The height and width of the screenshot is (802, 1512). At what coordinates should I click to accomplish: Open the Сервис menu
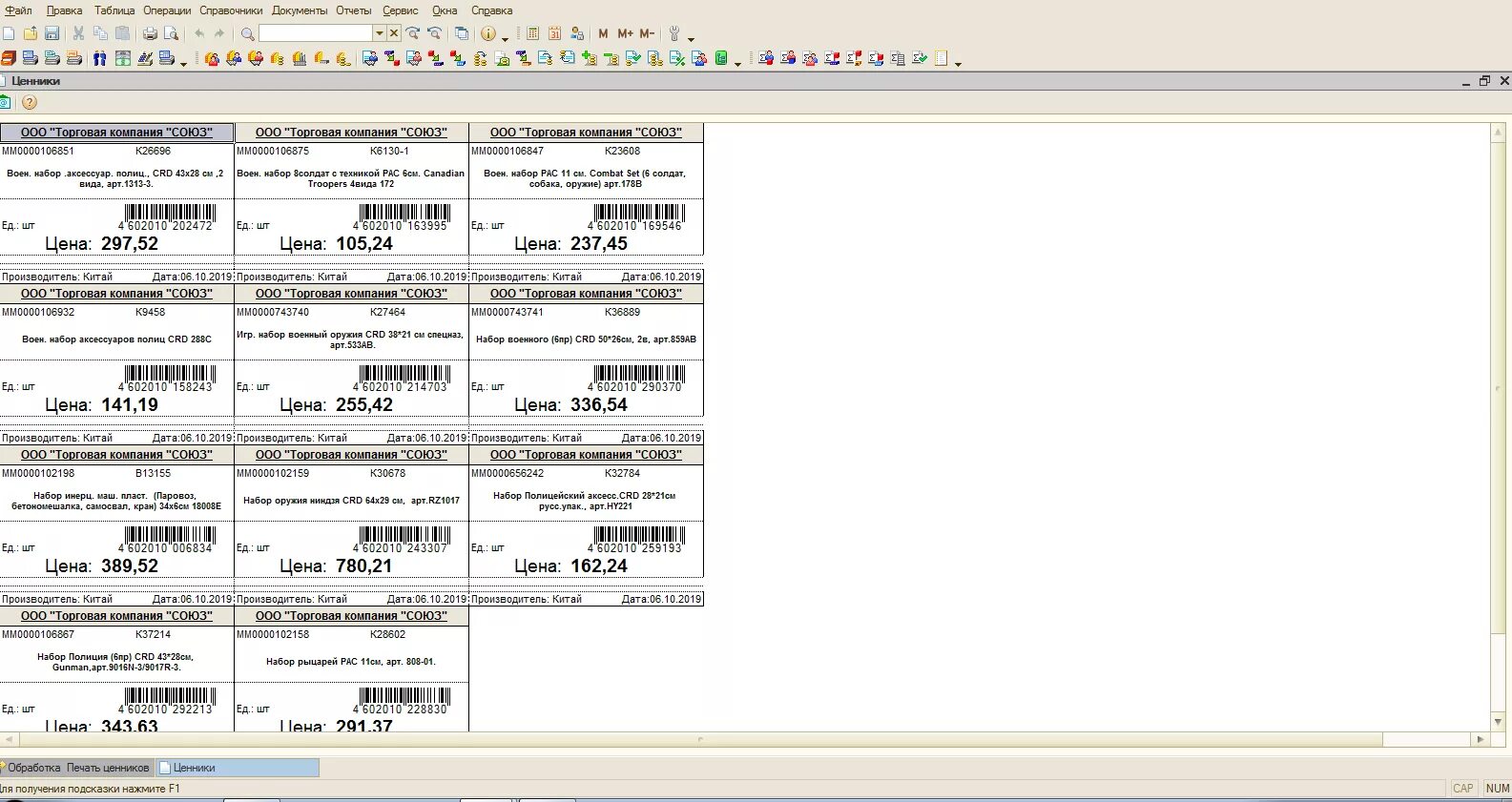[401, 10]
